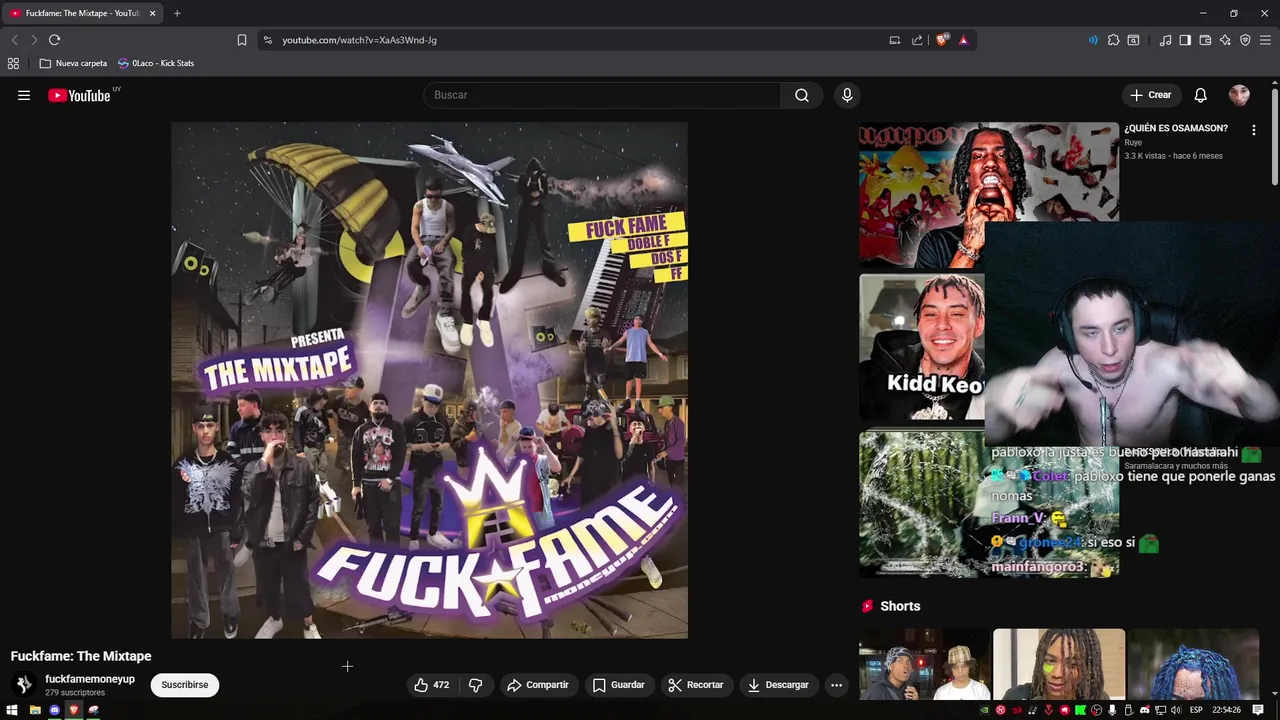Click the search magnifier button

click(802, 95)
